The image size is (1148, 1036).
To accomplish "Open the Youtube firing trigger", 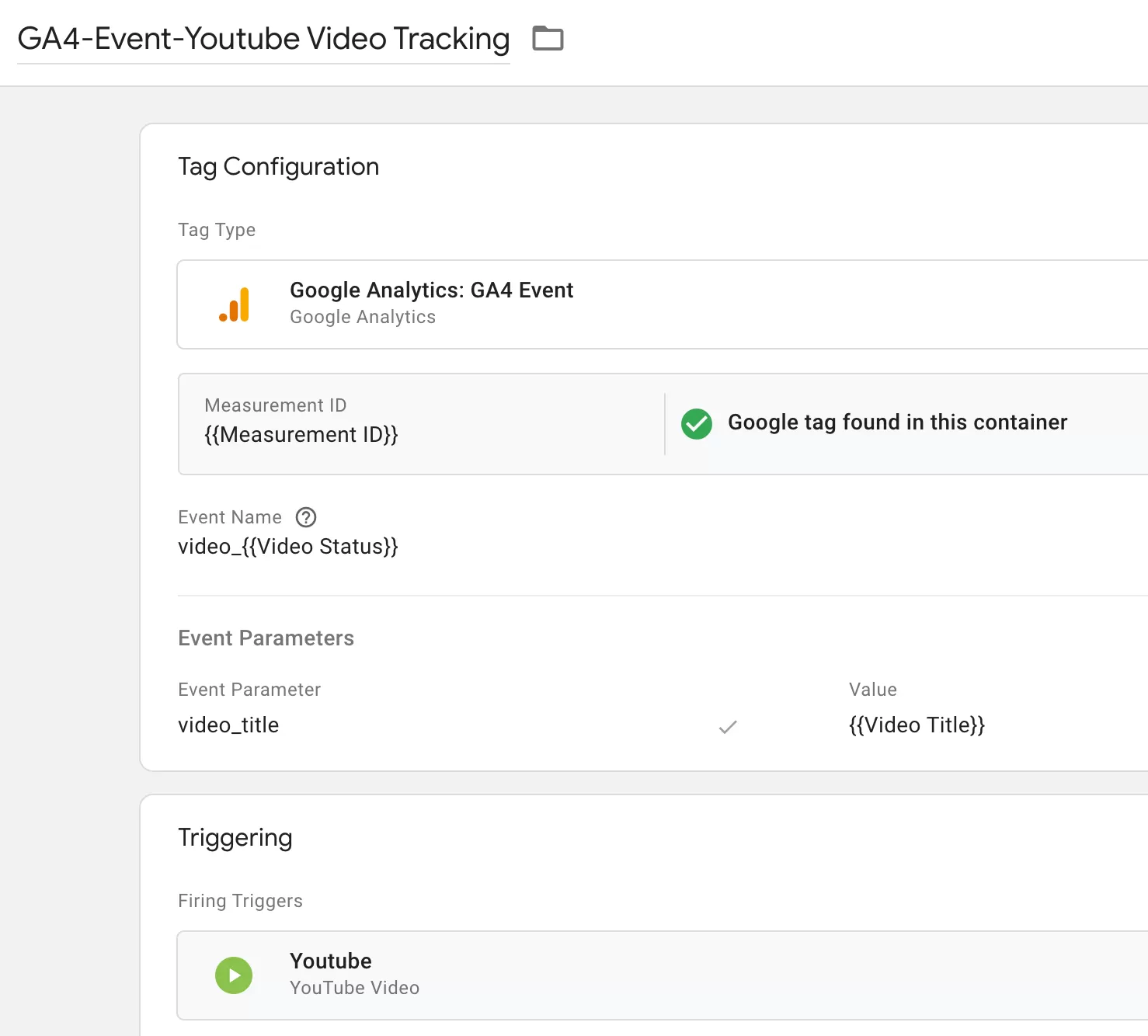I will coord(663,975).
